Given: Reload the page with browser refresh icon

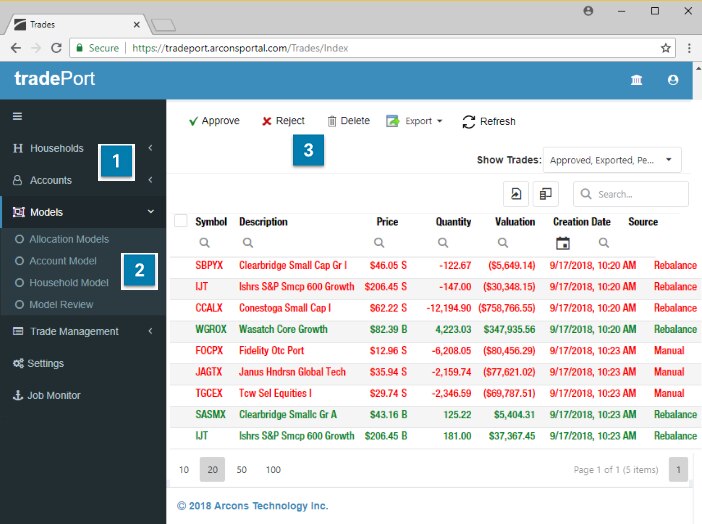Looking at the screenshot, I should coord(56,48).
